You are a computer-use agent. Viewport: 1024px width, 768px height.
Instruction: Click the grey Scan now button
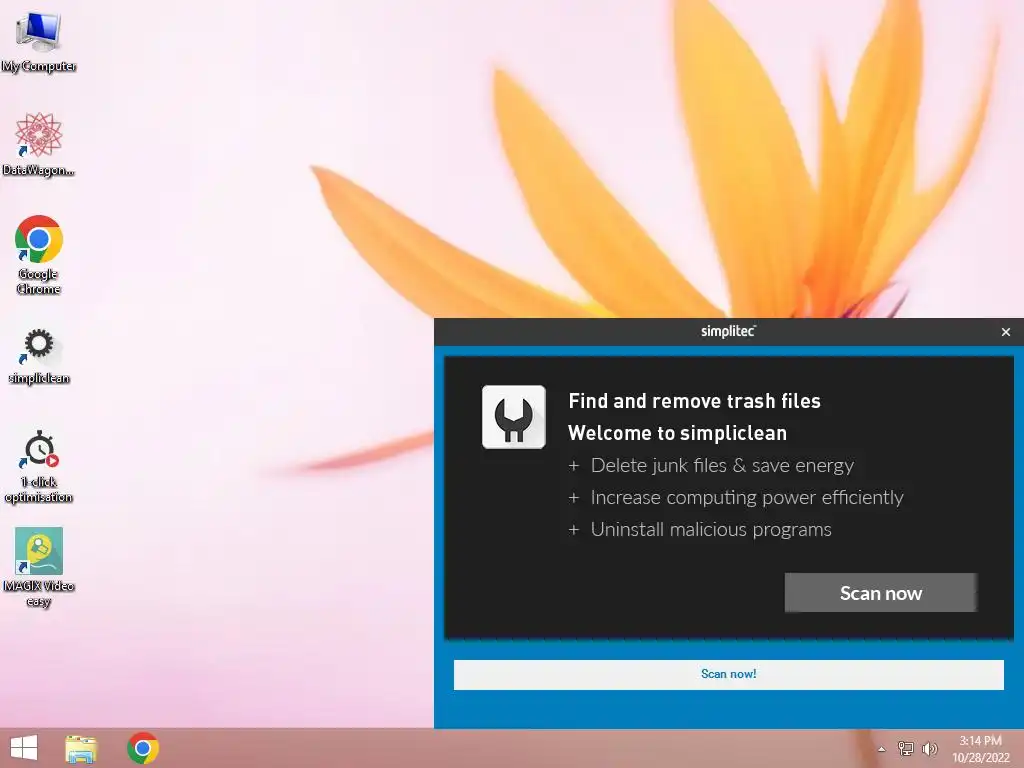tap(880, 592)
